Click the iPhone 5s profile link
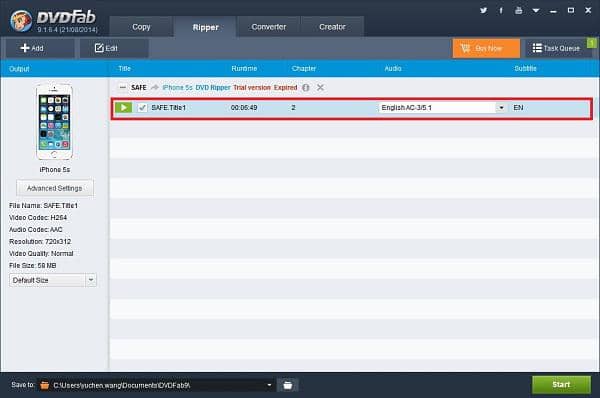 pos(178,88)
